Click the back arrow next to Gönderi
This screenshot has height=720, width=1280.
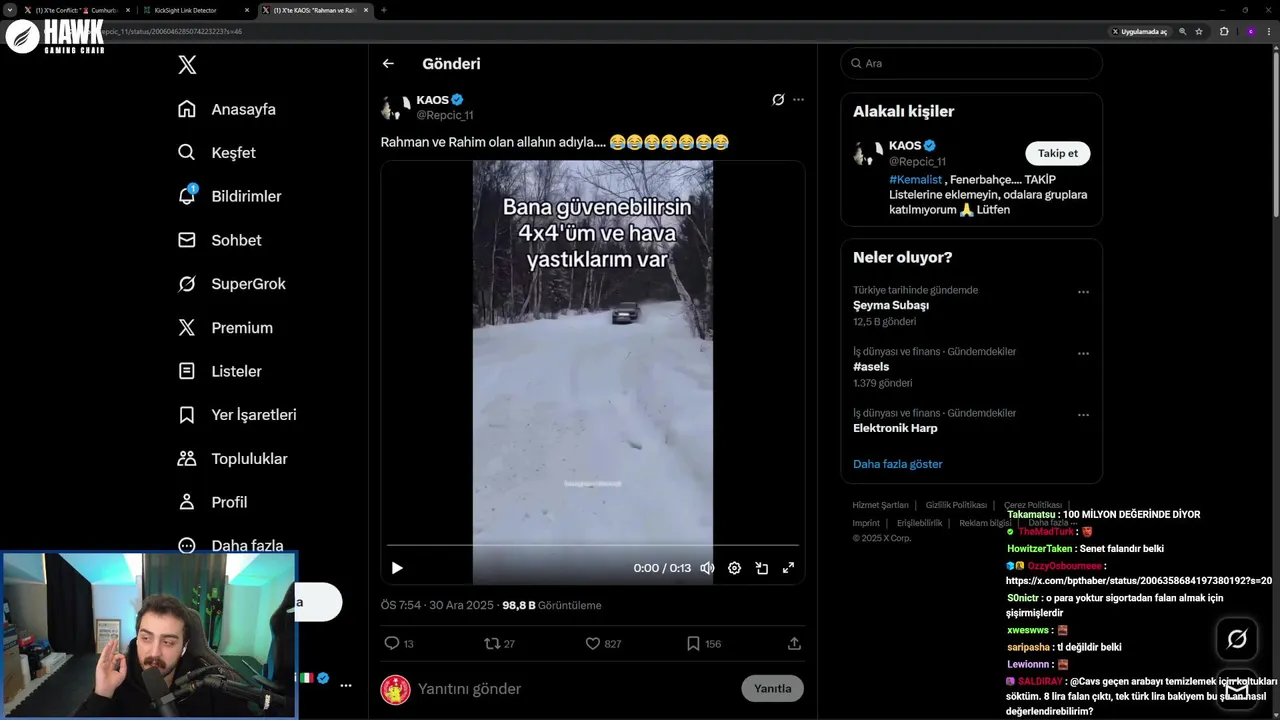pyautogui.click(x=388, y=64)
